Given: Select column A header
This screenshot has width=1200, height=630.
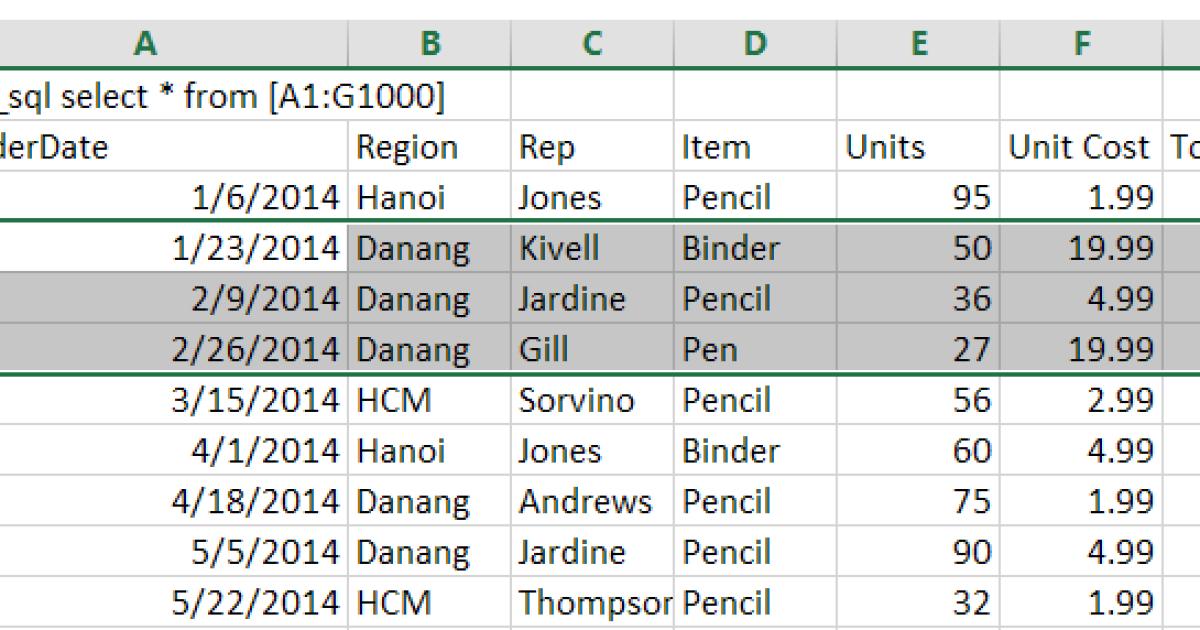Looking at the screenshot, I should click(147, 43).
